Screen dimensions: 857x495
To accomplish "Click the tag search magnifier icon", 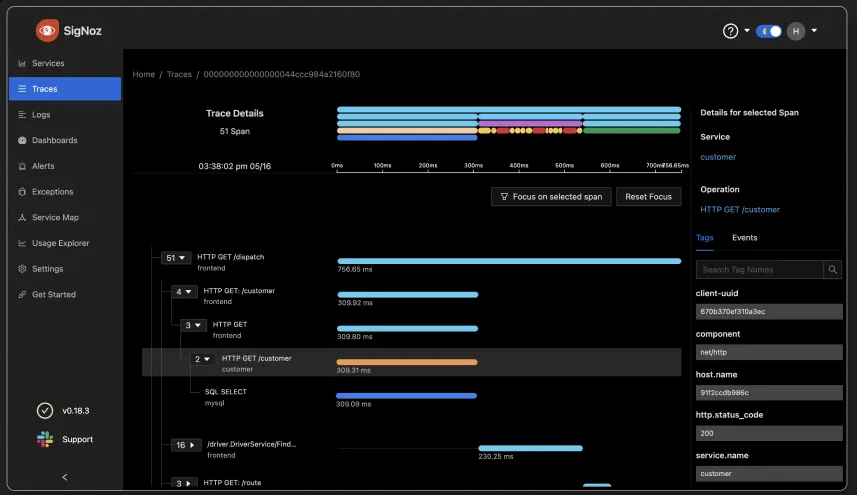I will [832, 269].
